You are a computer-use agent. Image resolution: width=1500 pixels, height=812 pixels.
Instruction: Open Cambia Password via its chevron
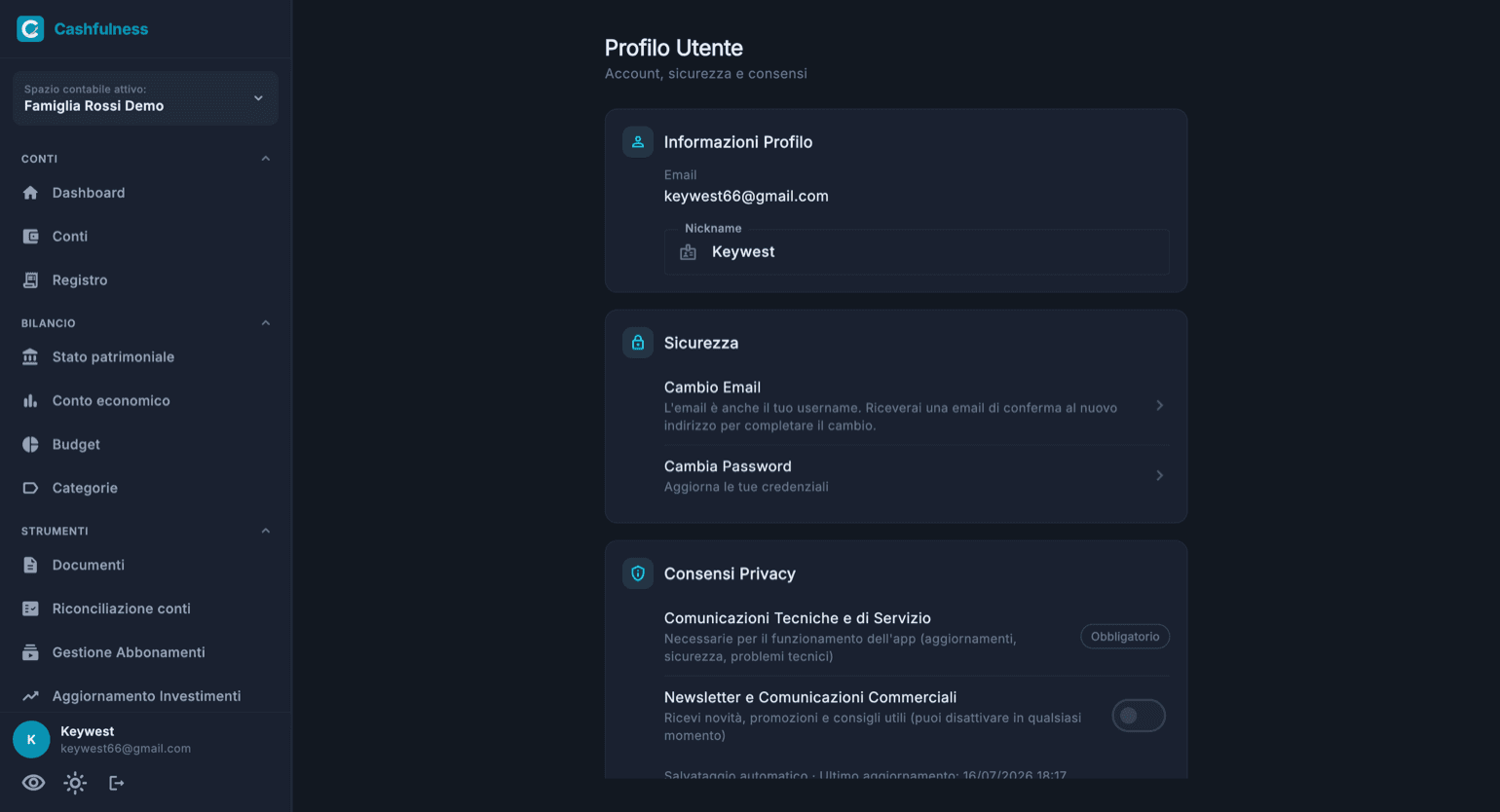[x=1159, y=476]
